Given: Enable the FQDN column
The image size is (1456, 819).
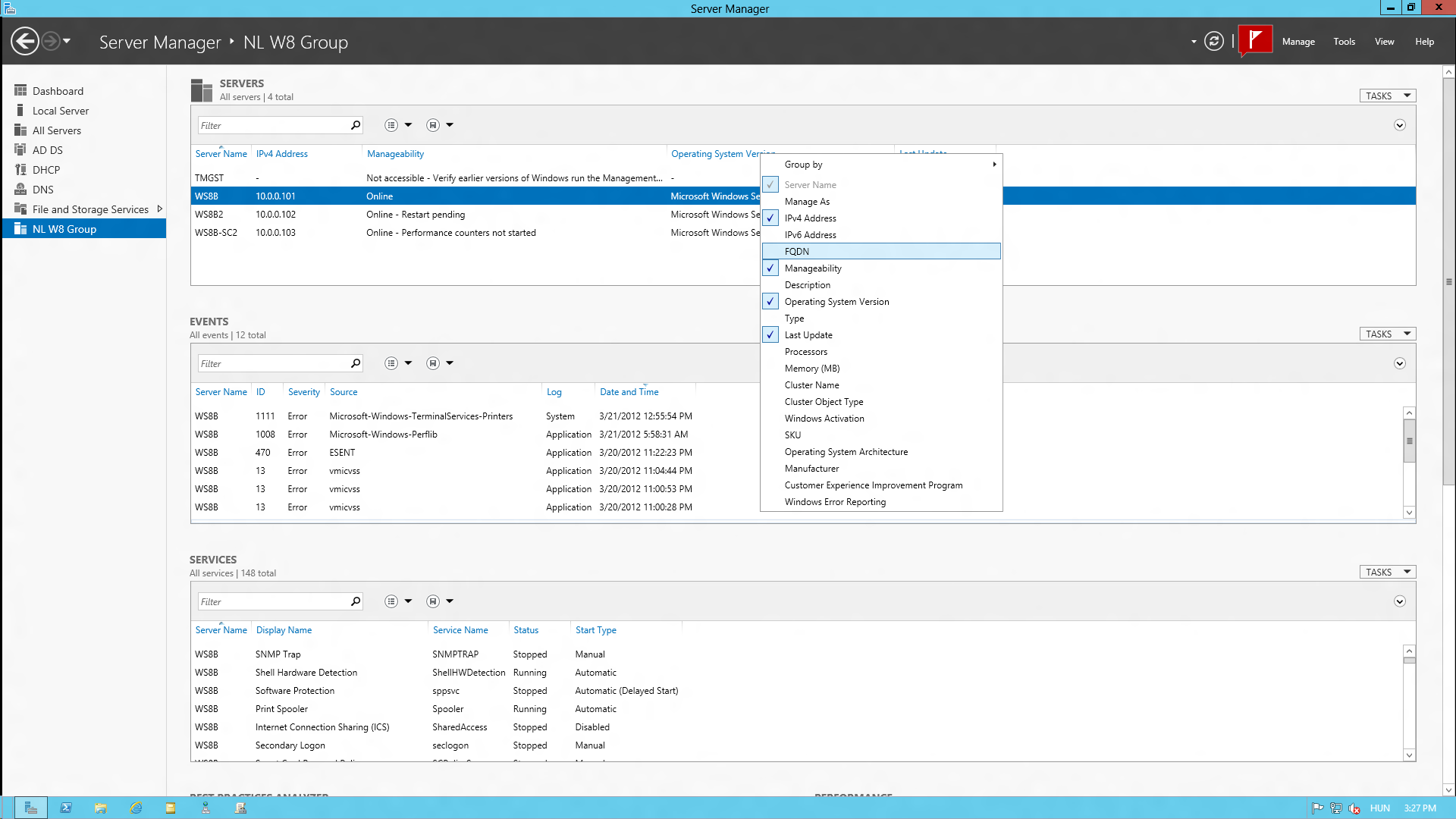Looking at the screenshot, I should click(881, 251).
